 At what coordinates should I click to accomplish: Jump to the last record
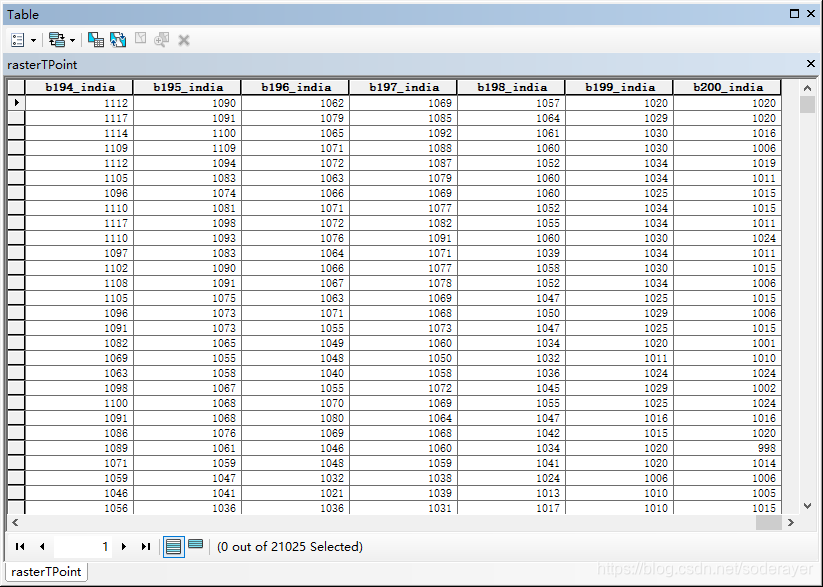[146, 547]
